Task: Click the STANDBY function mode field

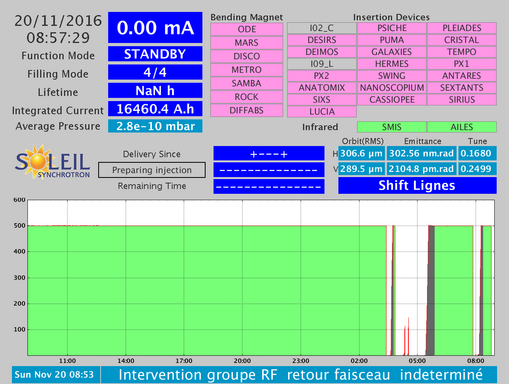Action: coord(155,54)
